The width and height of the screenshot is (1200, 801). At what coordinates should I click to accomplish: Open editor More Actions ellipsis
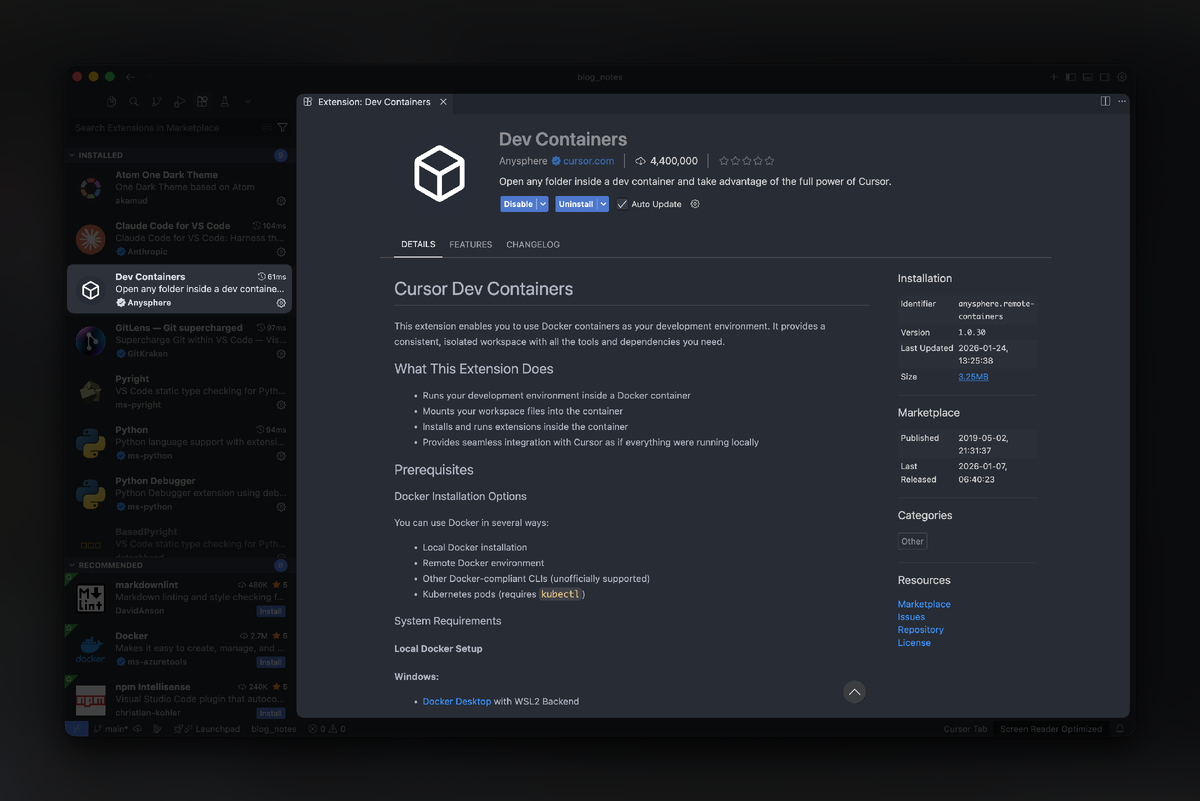[1122, 101]
